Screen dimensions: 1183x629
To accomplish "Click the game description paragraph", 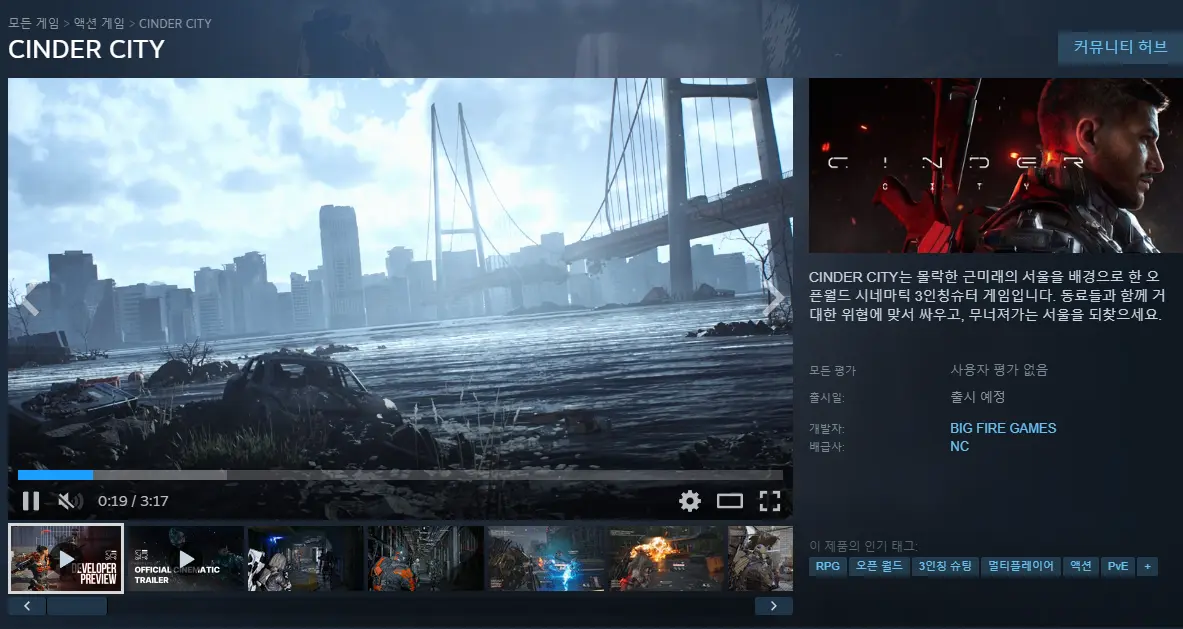I will pyautogui.click(x=988, y=296).
